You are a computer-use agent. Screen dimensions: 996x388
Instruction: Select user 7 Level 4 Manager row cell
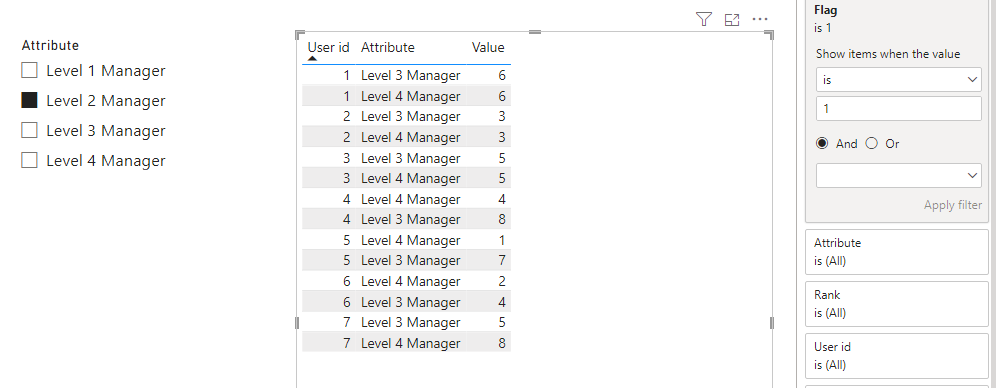point(410,343)
